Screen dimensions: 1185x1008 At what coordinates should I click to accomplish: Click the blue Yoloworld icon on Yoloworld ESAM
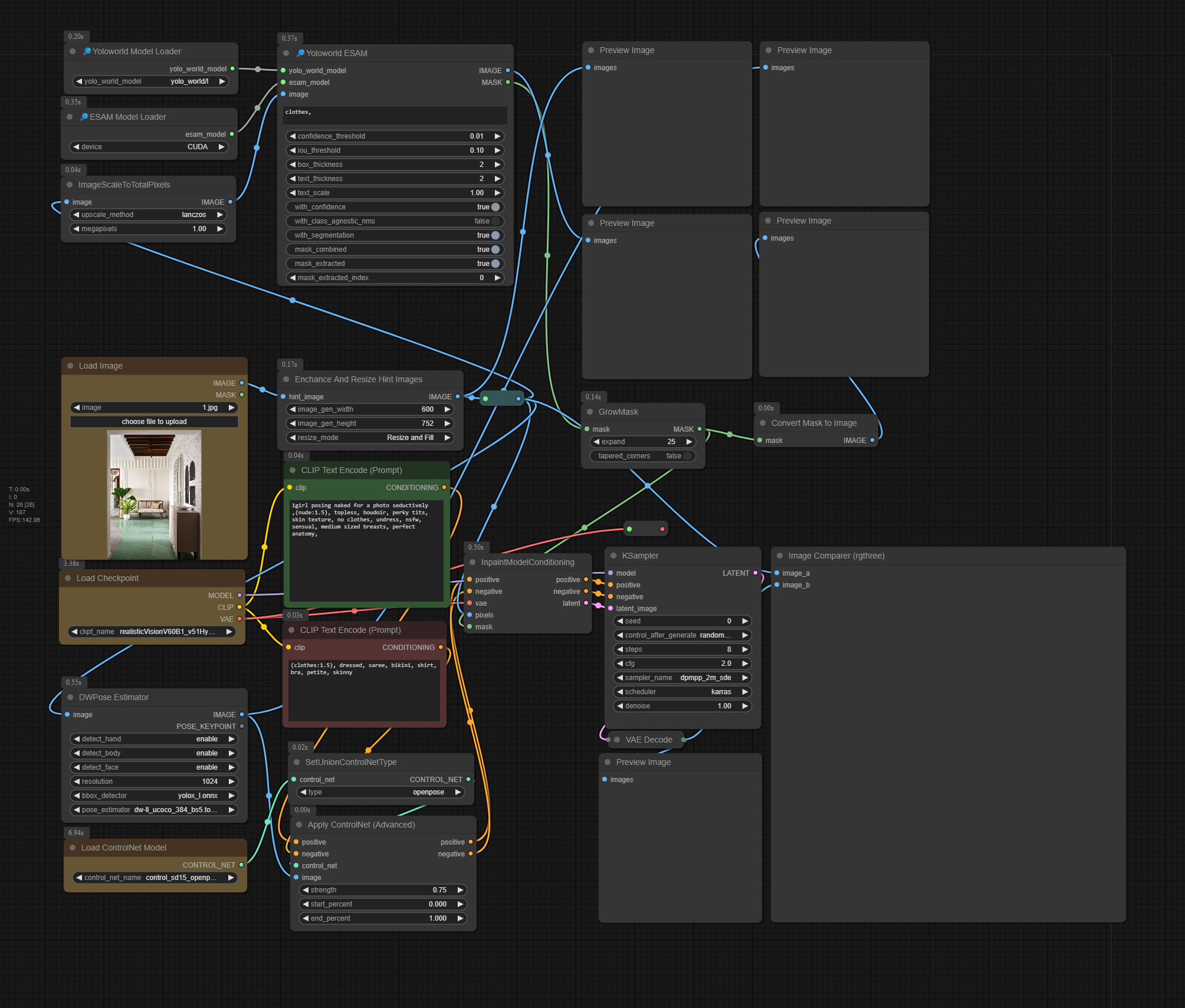300,52
